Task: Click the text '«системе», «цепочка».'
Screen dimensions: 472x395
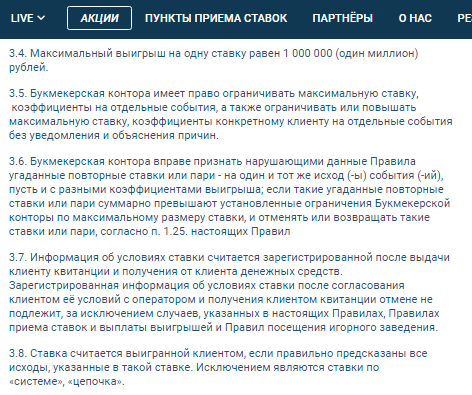Action: 67,381
